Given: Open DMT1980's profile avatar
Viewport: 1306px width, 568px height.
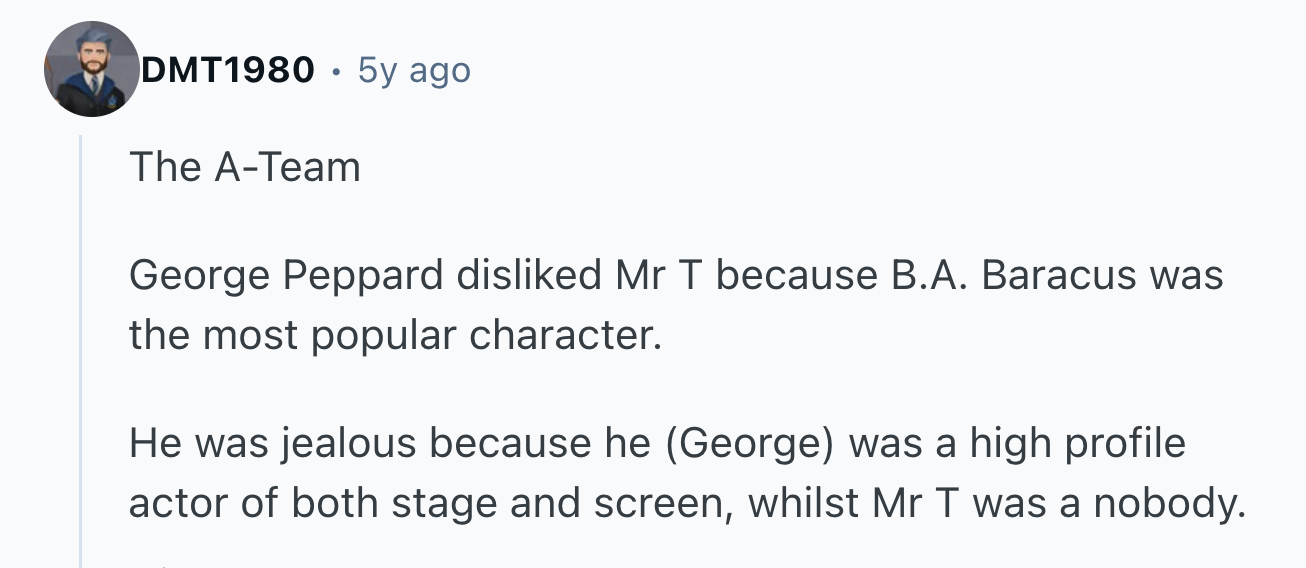Looking at the screenshot, I should pos(91,69).
